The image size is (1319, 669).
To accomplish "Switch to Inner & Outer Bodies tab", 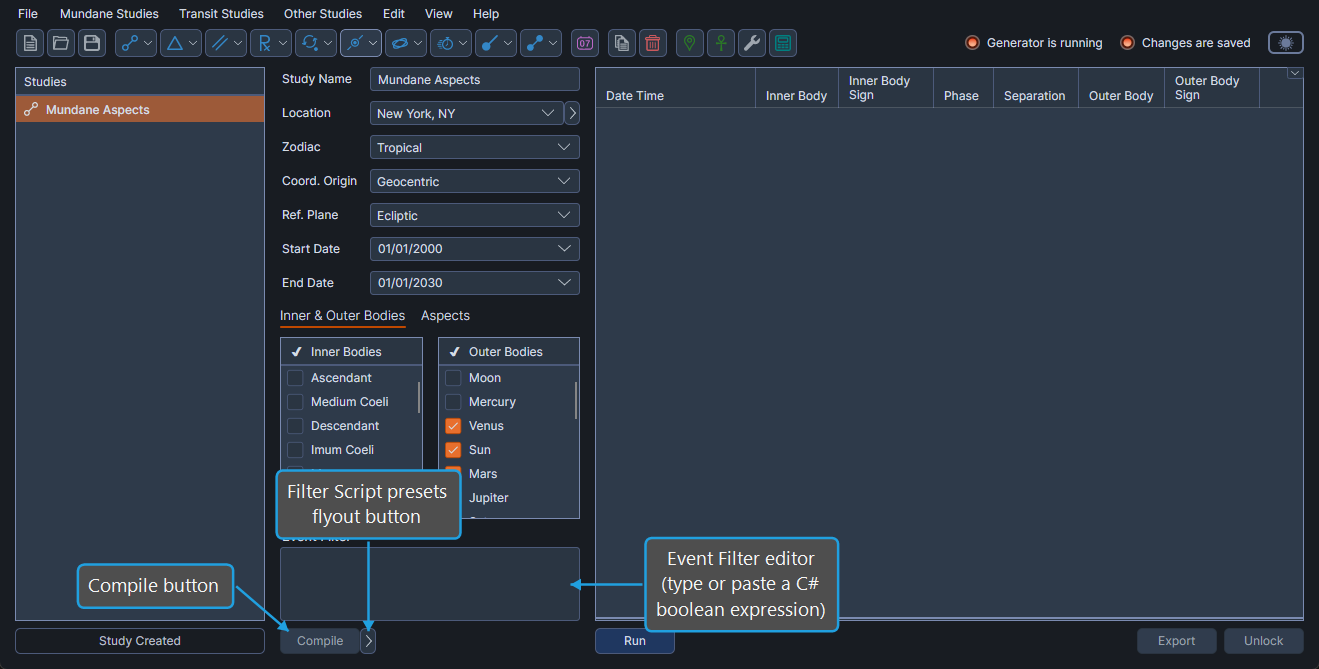I will 342,316.
